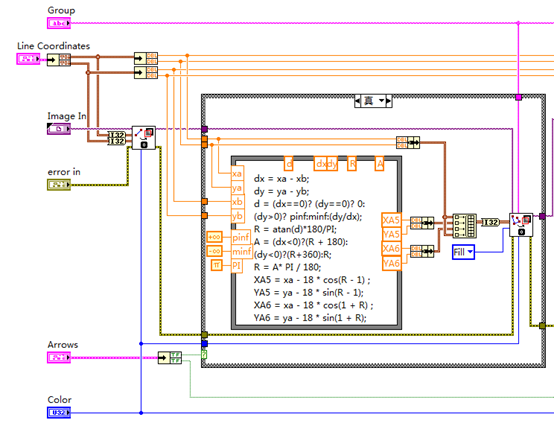The height and width of the screenshot is (423, 554).
Task: Click the case structure previous-case arrow
Action: click(x=358, y=101)
